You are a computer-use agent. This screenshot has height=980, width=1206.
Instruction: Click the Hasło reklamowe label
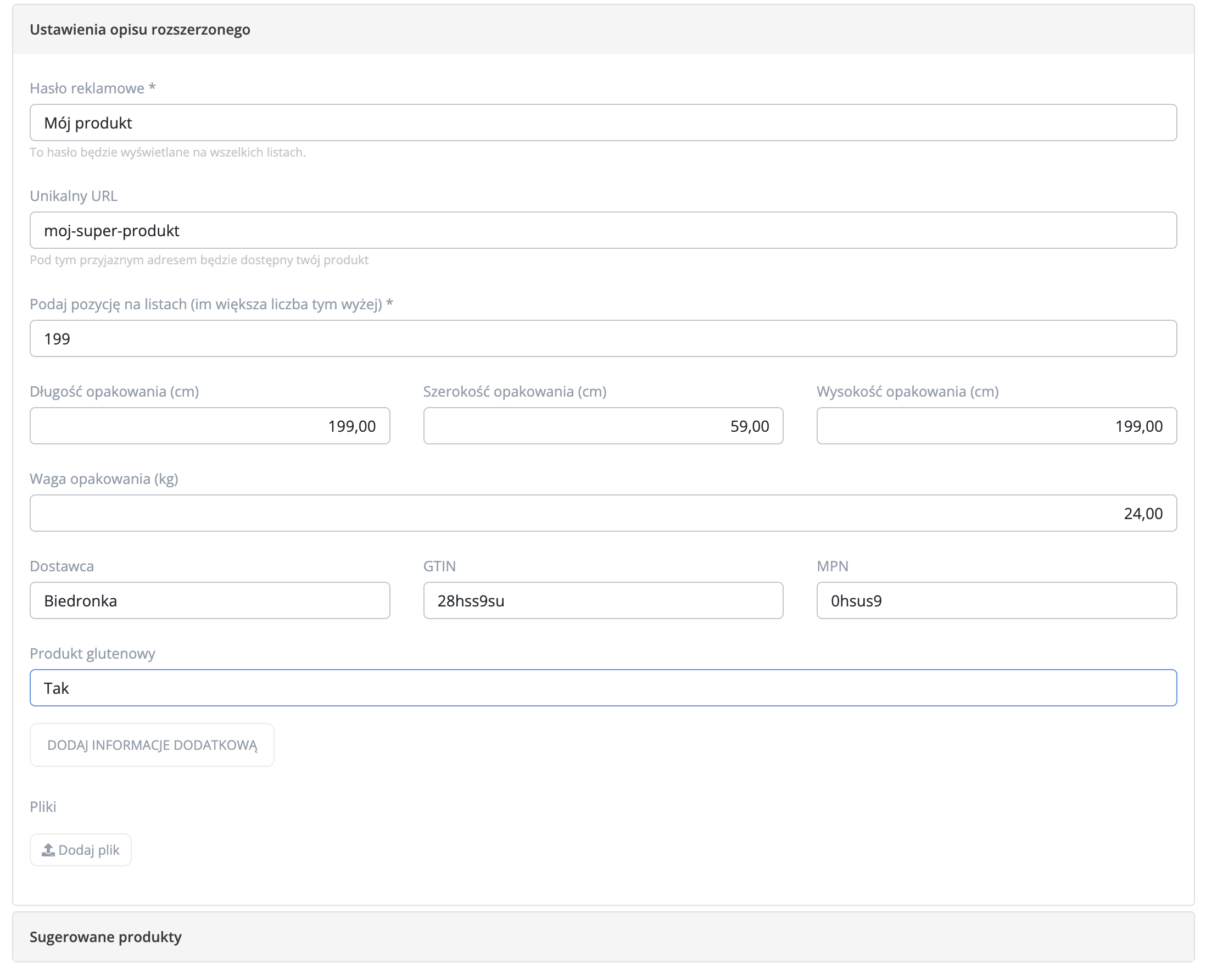point(92,88)
